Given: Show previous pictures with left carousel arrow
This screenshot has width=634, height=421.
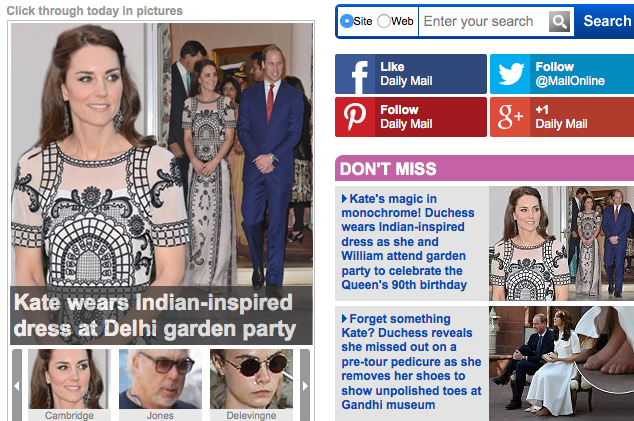Looking at the screenshot, I should click(17, 386).
